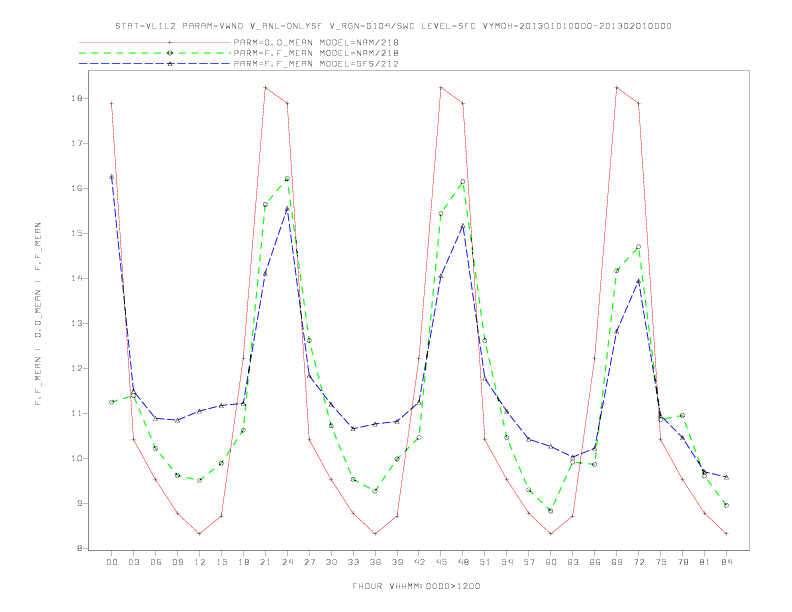
Task: Click x-axis tick label 24
Action: pos(287,562)
